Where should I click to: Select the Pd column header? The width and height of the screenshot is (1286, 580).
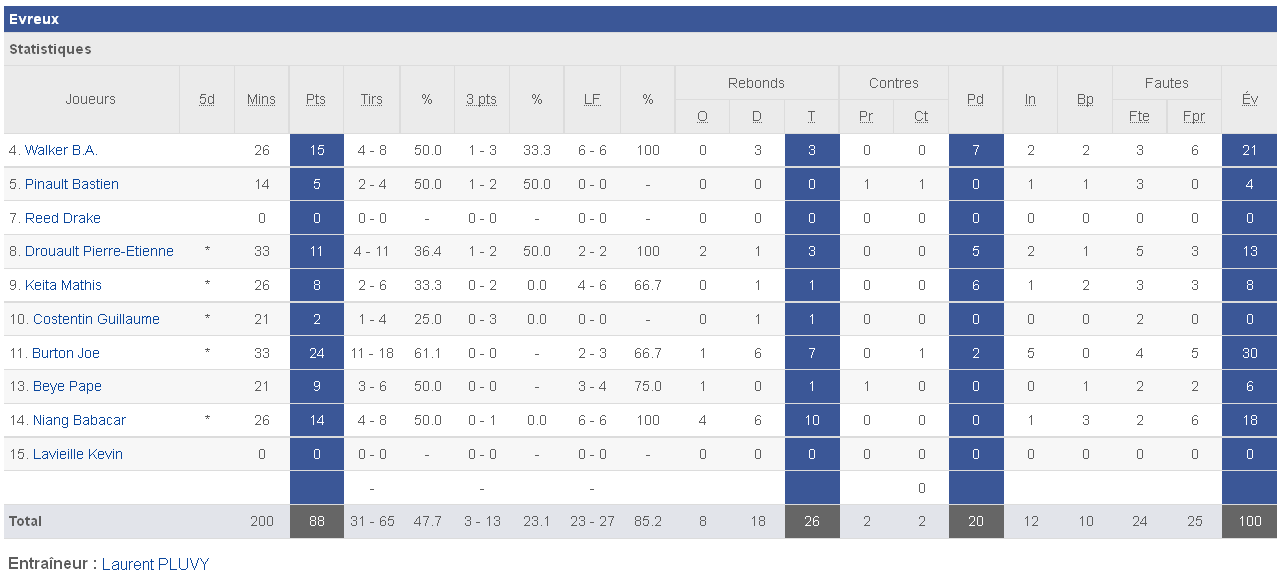coord(975,99)
